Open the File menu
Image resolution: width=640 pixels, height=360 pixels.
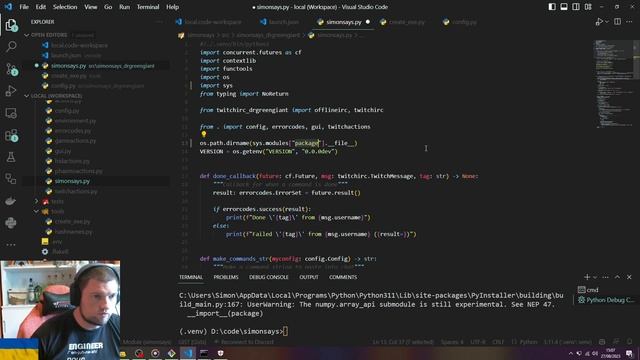pos(24,7)
